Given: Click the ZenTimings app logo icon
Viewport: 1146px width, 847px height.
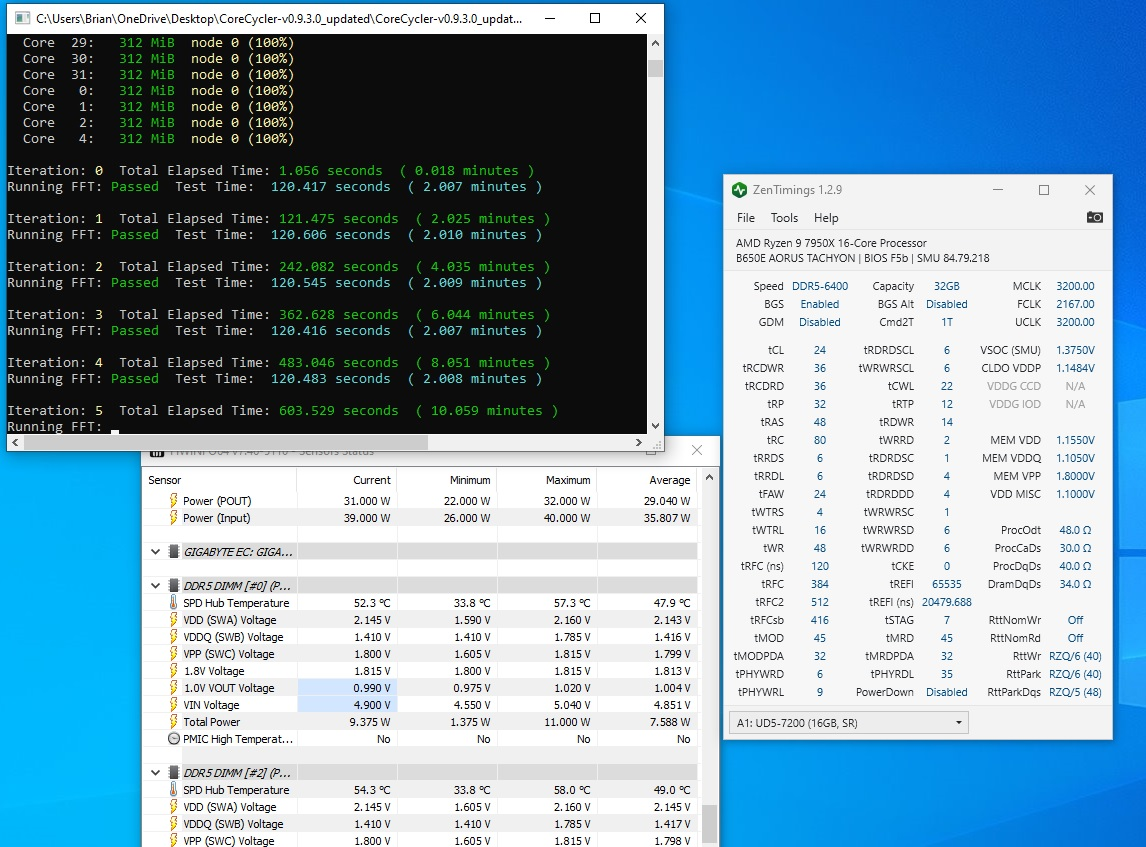Looking at the screenshot, I should click(x=740, y=190).
